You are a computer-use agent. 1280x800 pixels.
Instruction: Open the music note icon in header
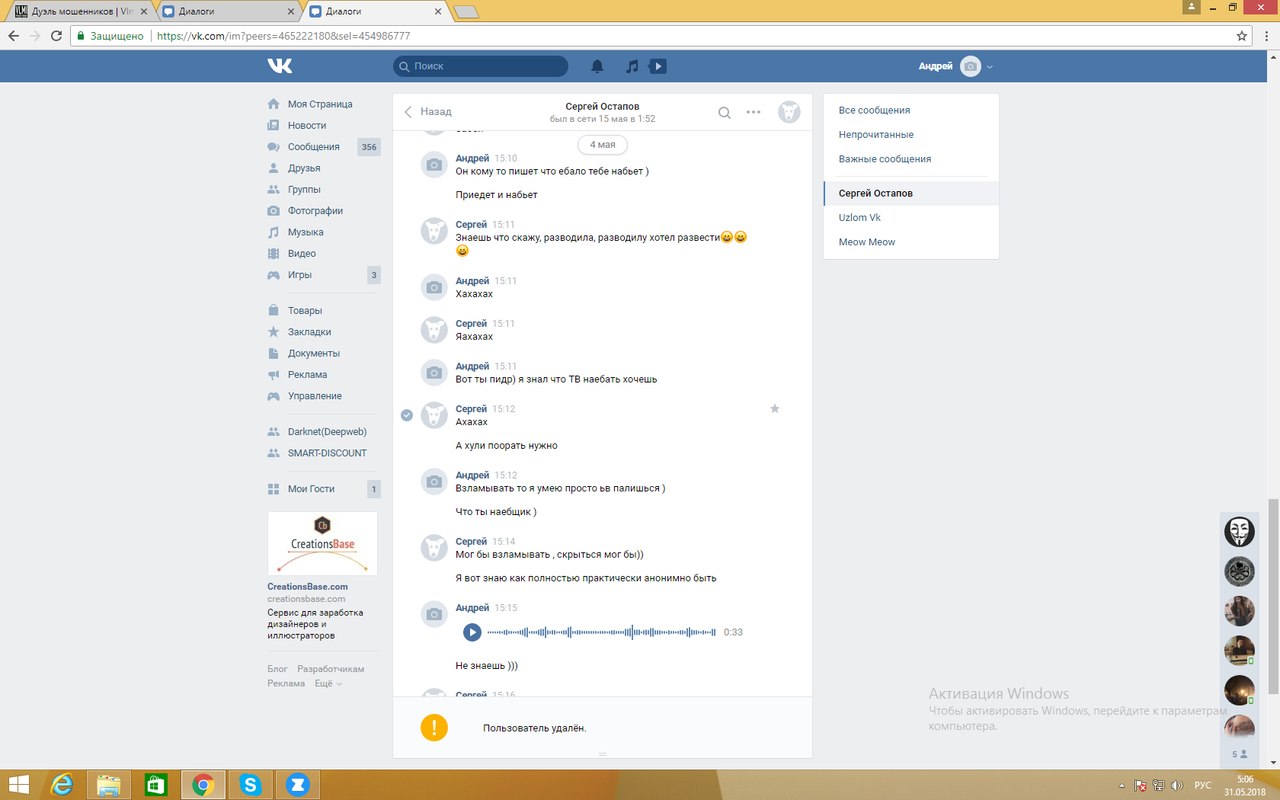click(x=632, y=66)
